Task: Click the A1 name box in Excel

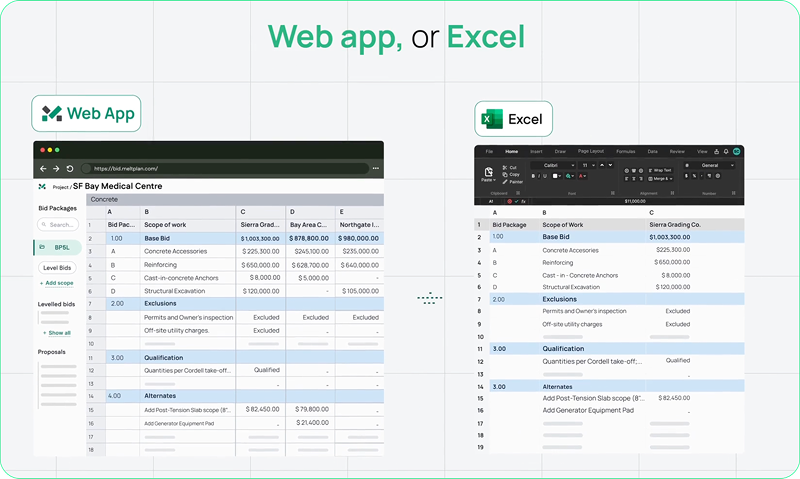Action: 491,201
